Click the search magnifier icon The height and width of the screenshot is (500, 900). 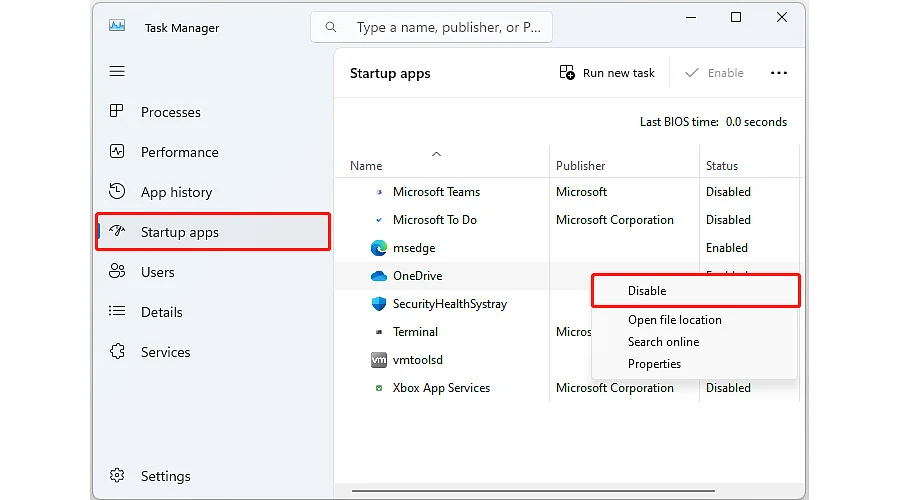coord(331,27)
